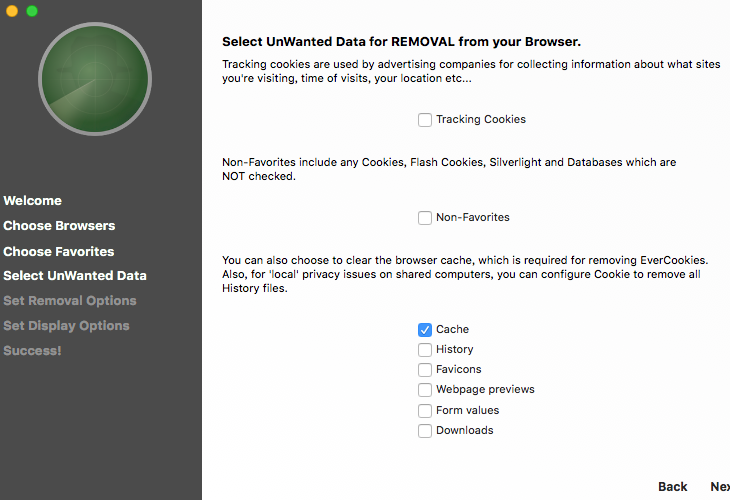The image size is (730, 500).
Task: Uncheck the Cache checkbox
Action: (425, 330)
